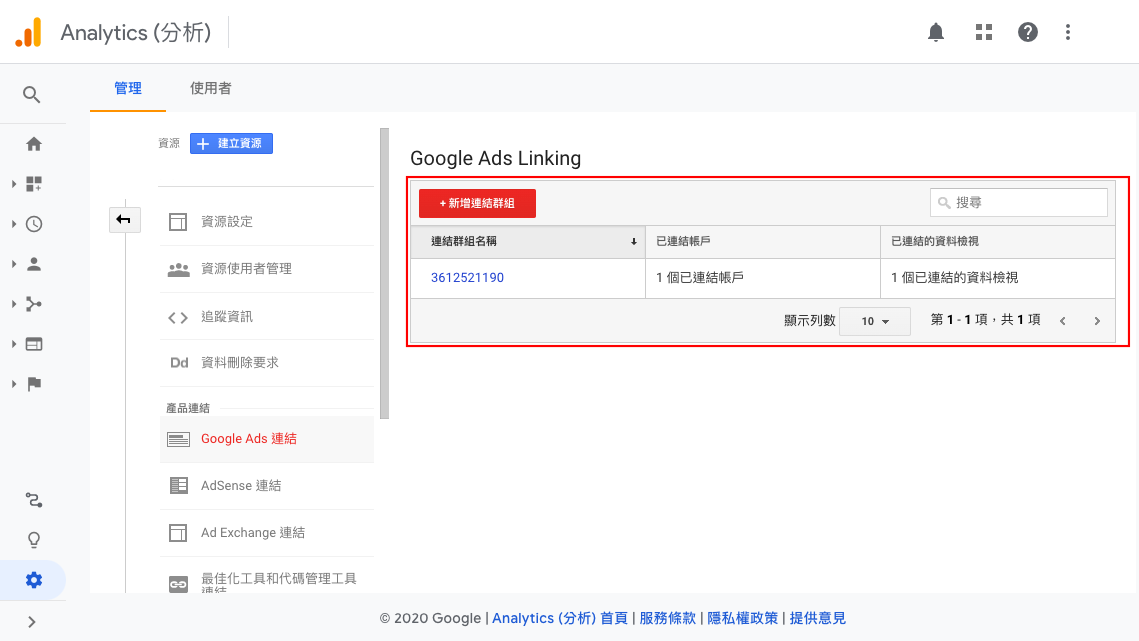
Task: Open 隱私權政策 footer link
Action: click(742, 618)
